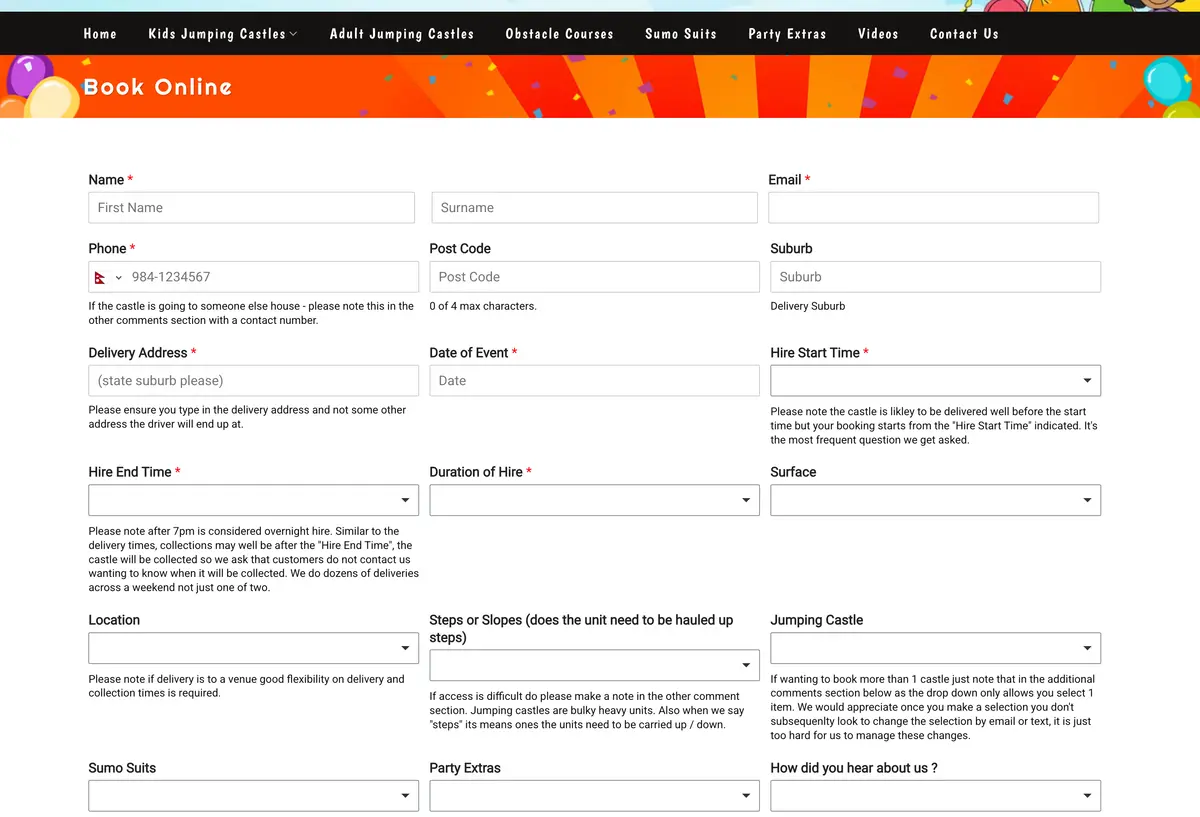Focus the Email input field
The image size is (1200, 817).
click(x=933, y=208)
